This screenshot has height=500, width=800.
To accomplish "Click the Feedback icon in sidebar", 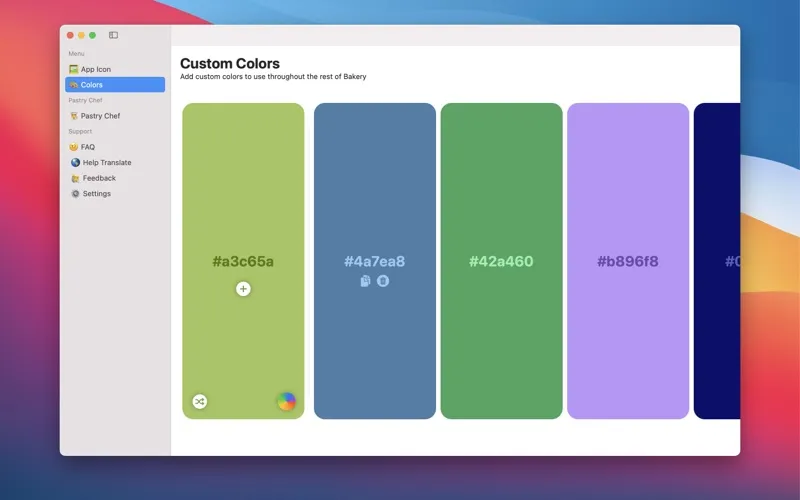I will point(76,178).
